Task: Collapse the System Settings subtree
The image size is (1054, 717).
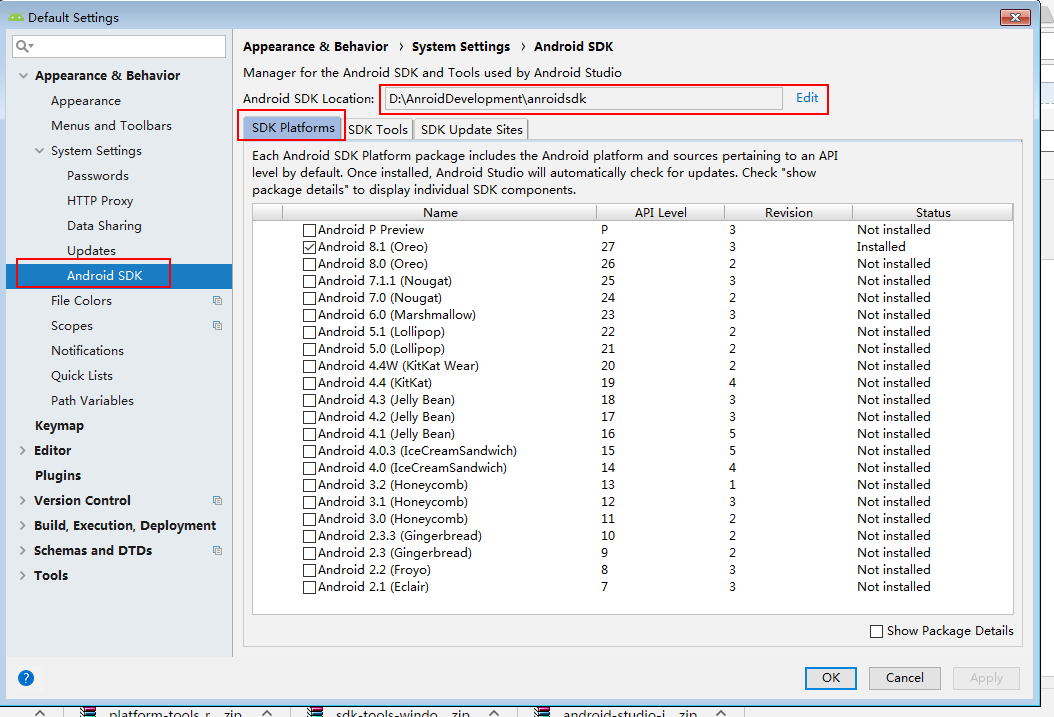Action: tap(40, 151)
